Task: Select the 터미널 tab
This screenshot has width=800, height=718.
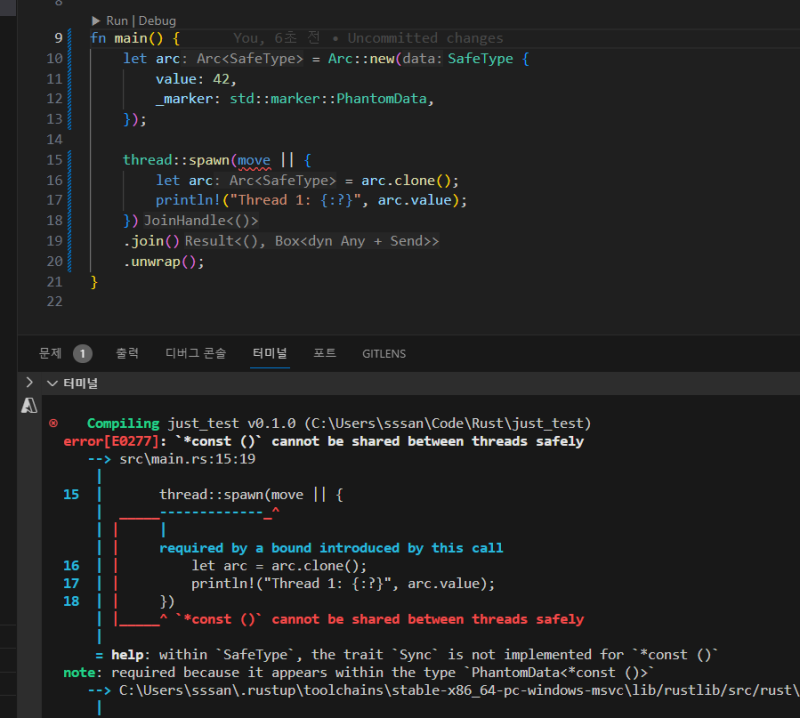Action: pos(269,353)
